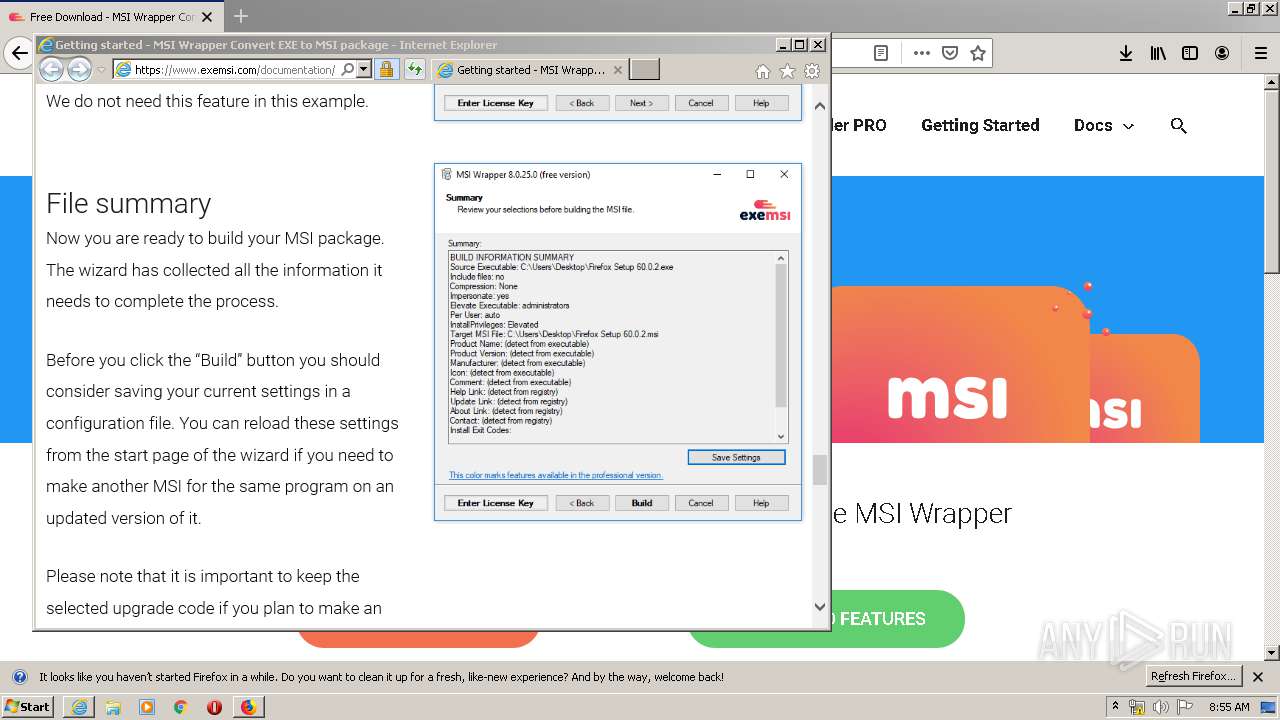The width and height of the screenshot is (1280, 720).
Task: Go back in Internet Explorer
Action: pos(51,69)
